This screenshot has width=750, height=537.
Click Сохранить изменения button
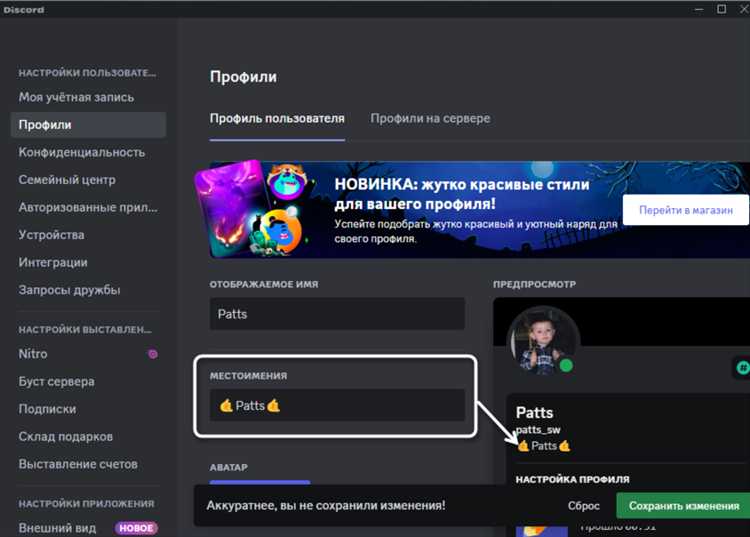tap(684, 506)
